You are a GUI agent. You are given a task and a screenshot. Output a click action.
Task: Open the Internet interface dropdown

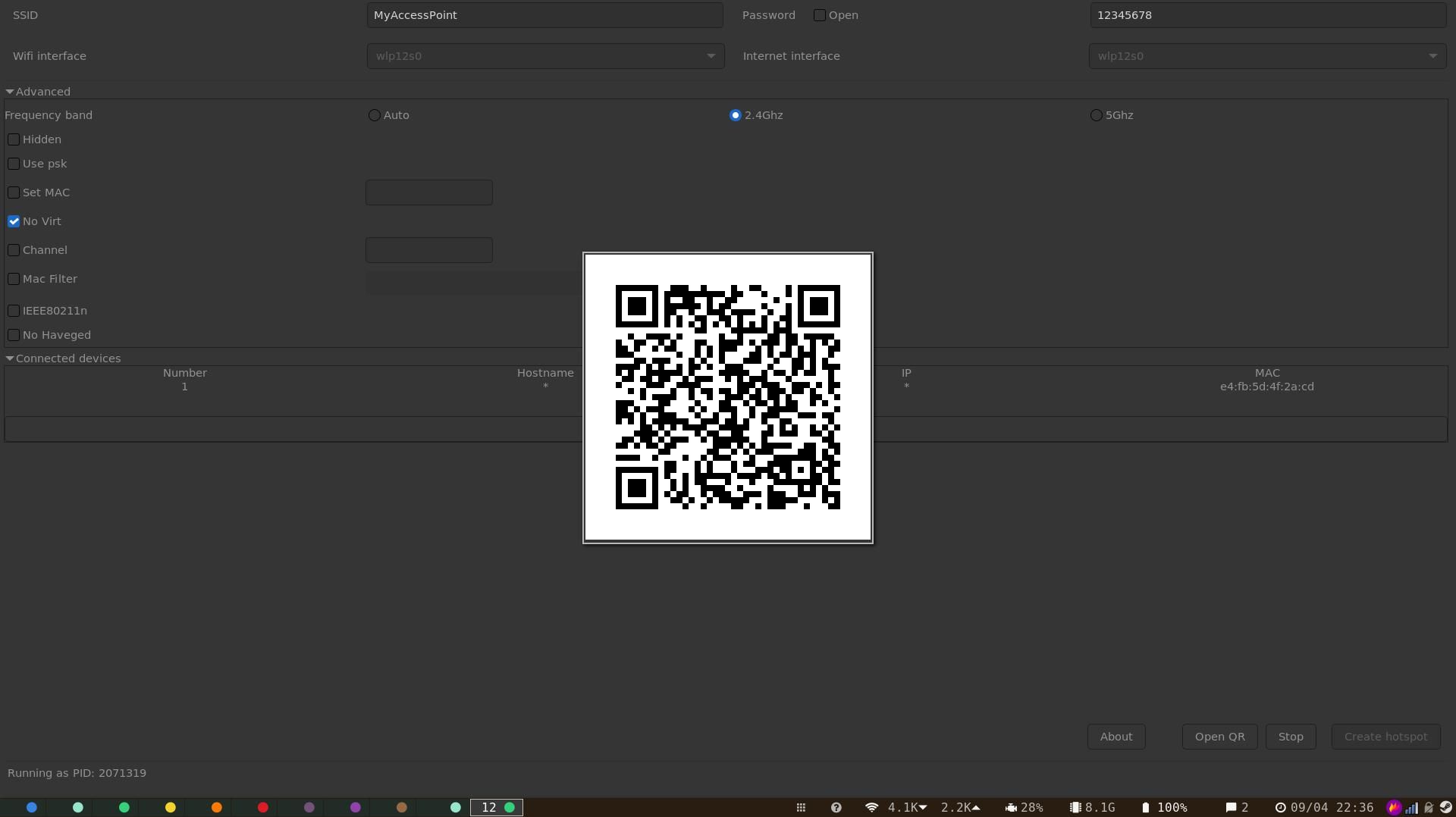click(1266, 55)
